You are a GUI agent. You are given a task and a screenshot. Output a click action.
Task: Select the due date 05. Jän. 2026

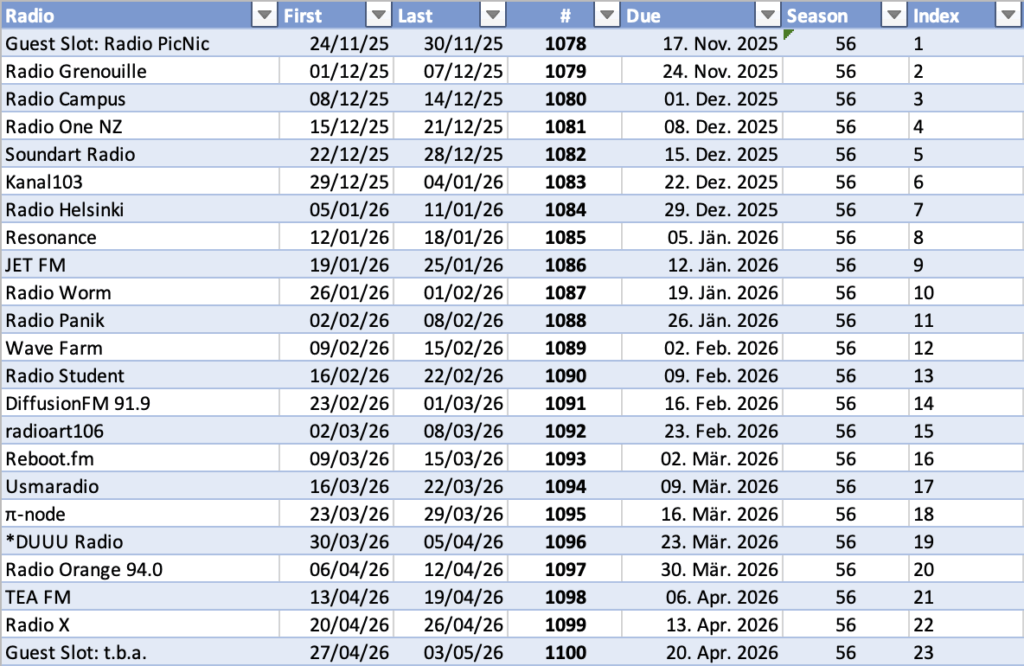point(720,238)
